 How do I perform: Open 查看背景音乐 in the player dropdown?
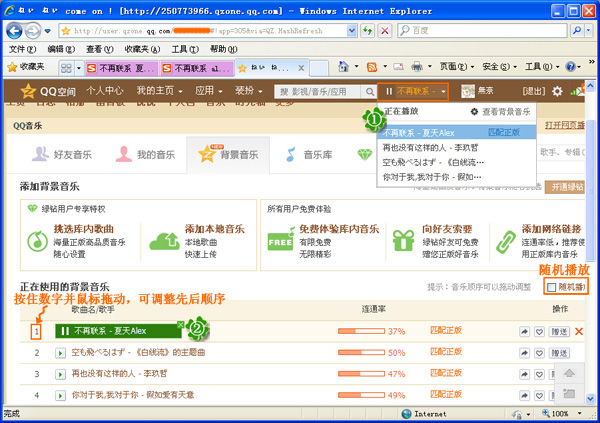tap(501, 112)
